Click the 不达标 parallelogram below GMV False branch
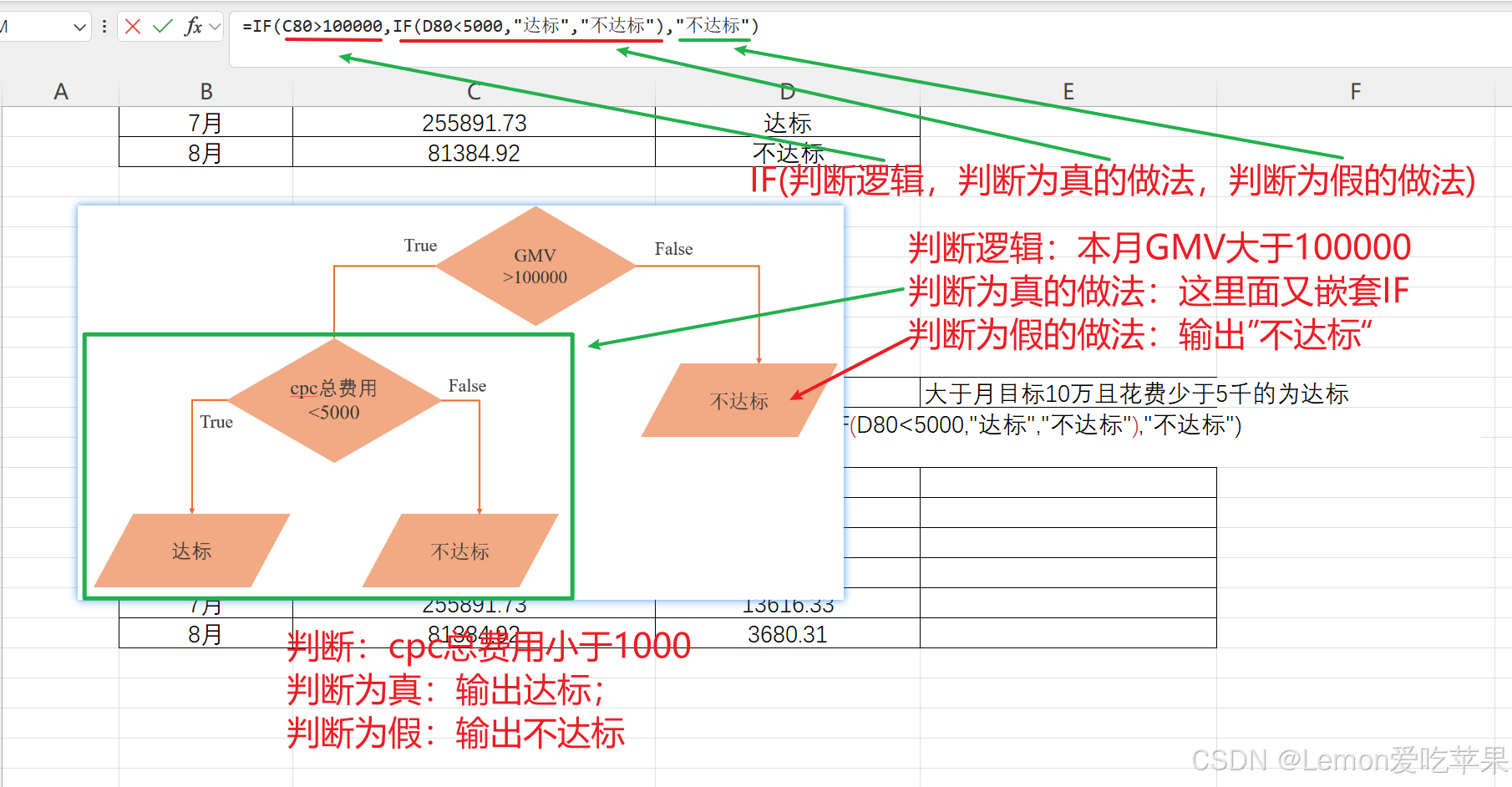1512x787 pixels. click(x=739, y=401)
